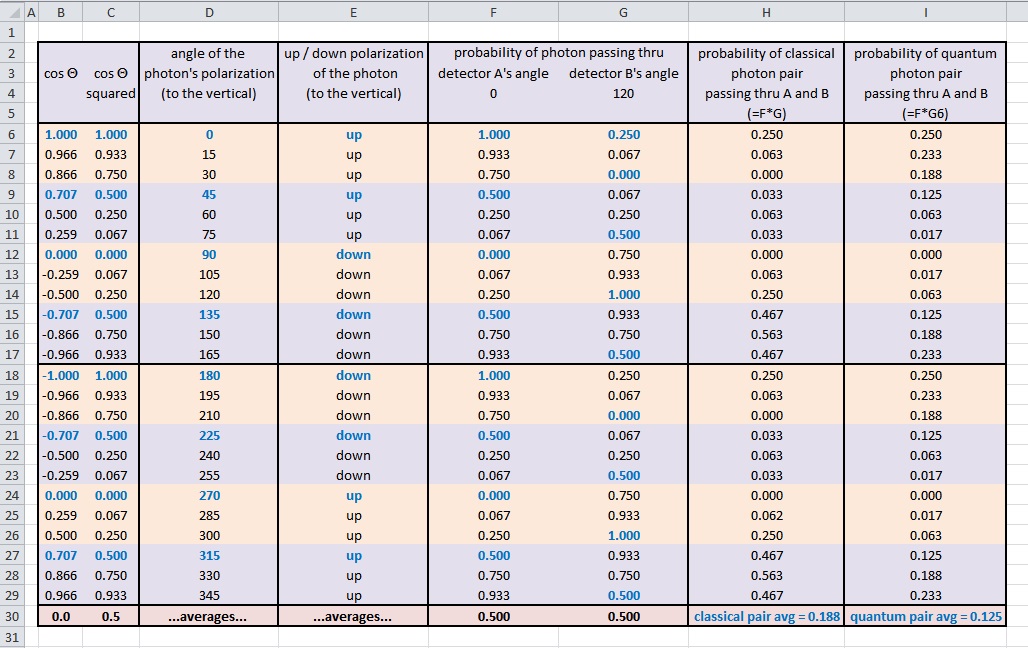Viewport: 1028px width, 648px height.
Task: Click the cell with polarization angle 45
Action: [x=209, y=195]
